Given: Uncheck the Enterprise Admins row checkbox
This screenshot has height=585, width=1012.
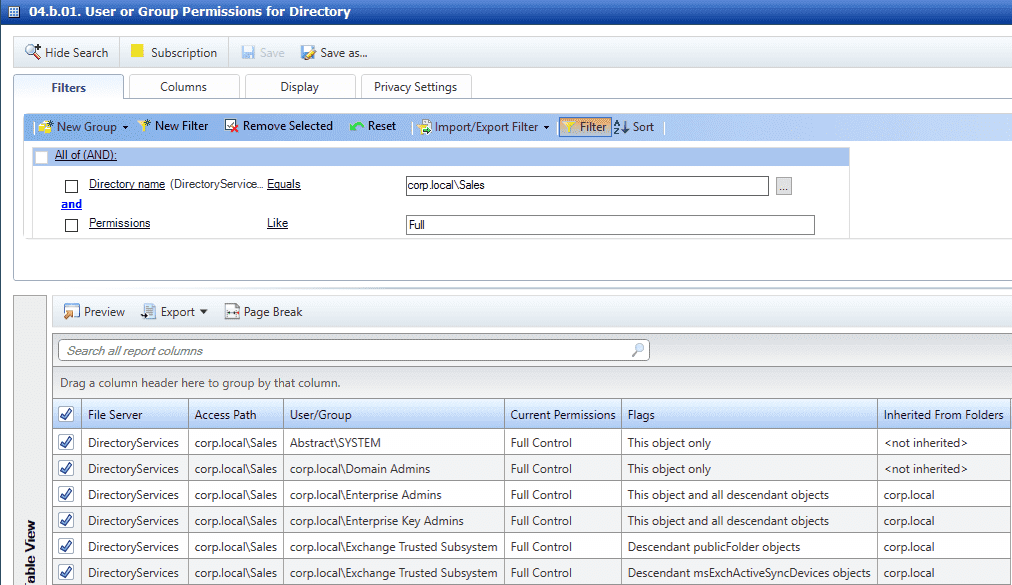Looking at the screenshot, I should 66,494.
